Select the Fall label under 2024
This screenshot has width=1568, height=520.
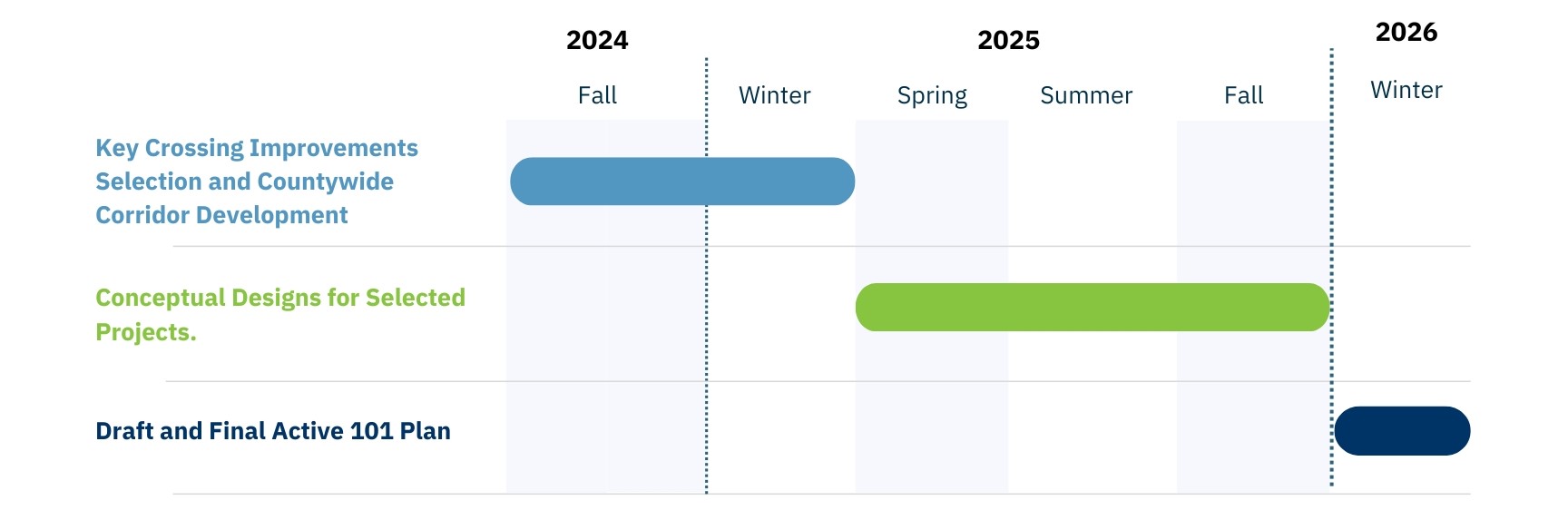pyautogui.click(x=597, y=95)
